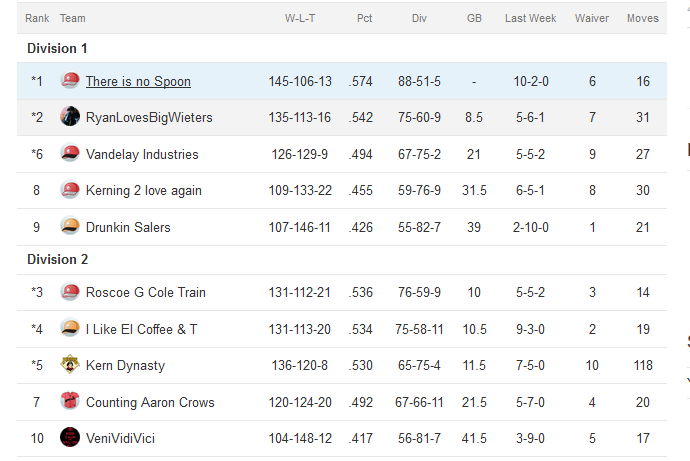The width and height of the screenshot is (690, 461).
Task: Open the Kern Dynasty pirate logo icon
Action: (x=70, y=365)
